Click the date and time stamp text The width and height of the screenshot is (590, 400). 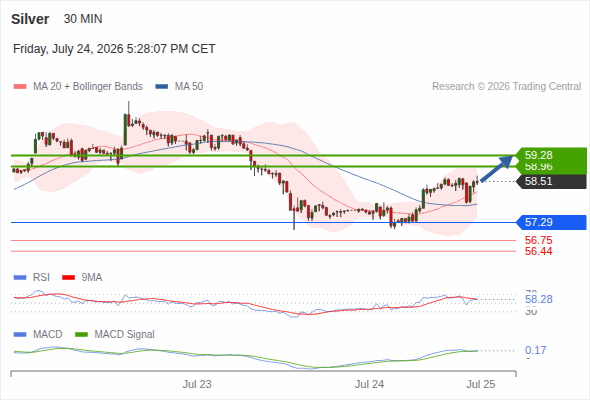(114, 49)
